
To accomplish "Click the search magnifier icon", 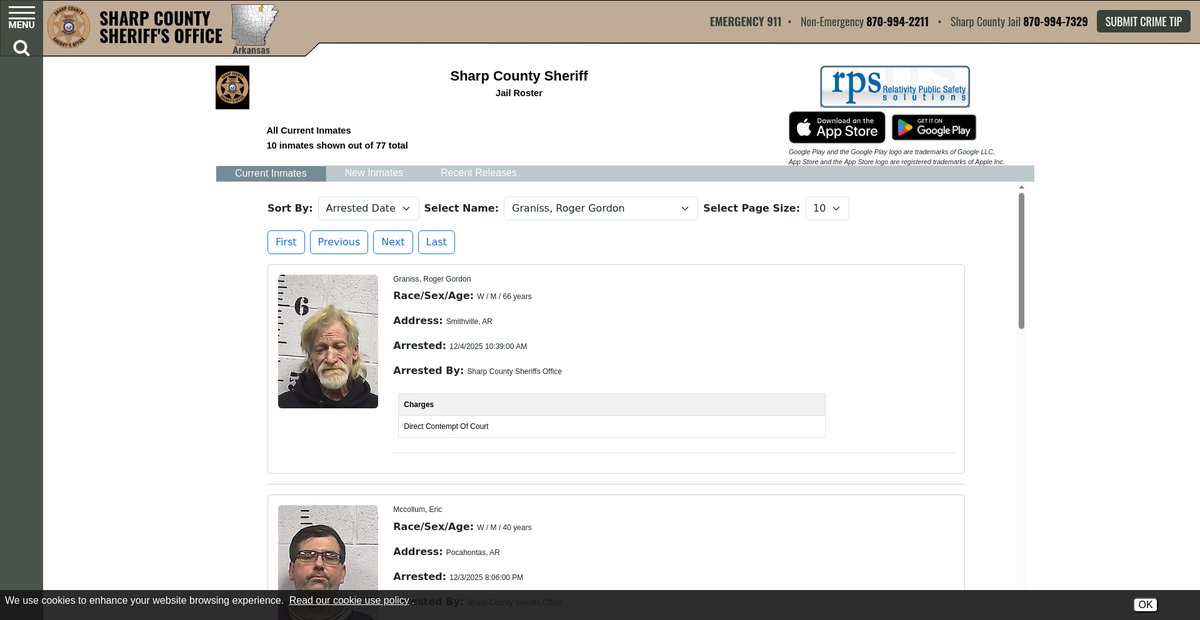I will click(21, 48).
